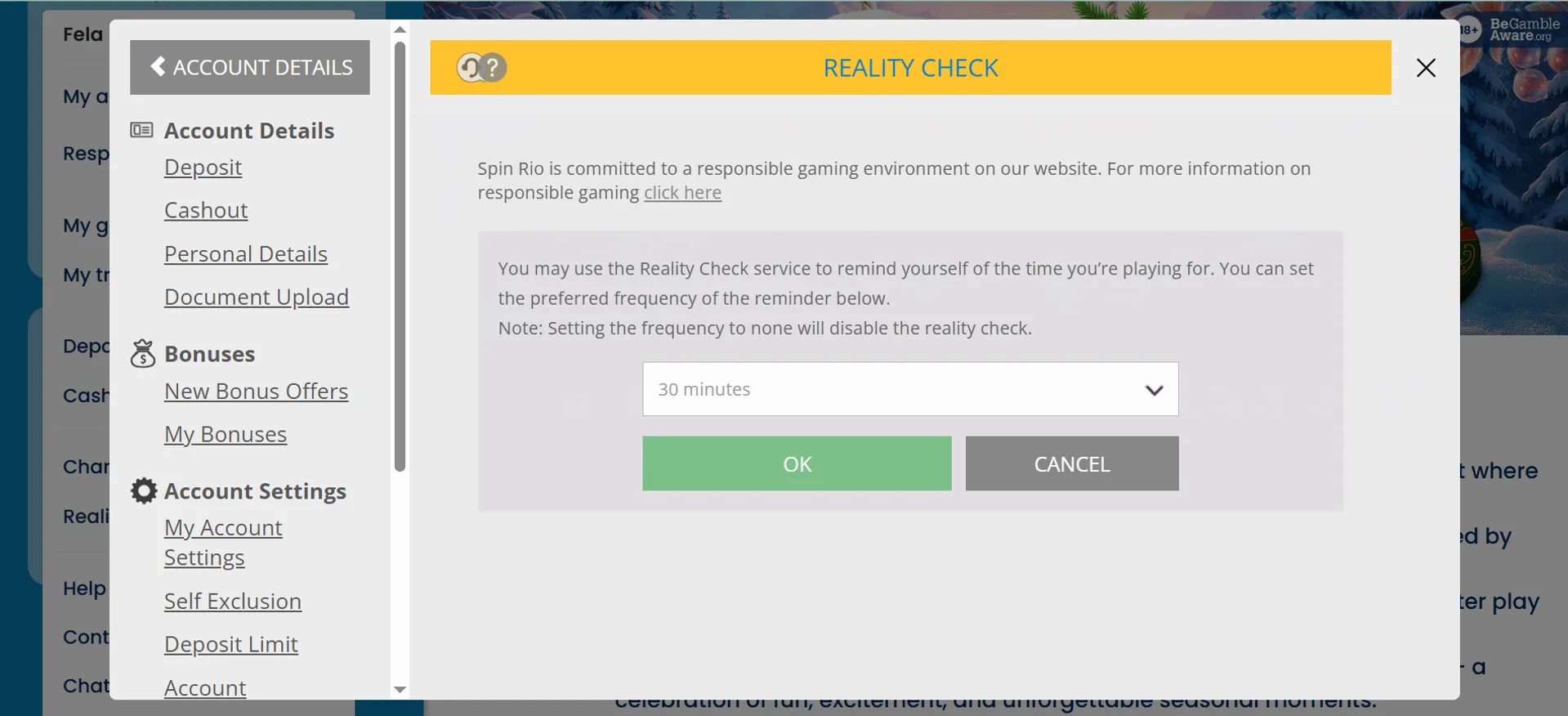
Task: Close the Reality Check dialog with X
Action: tap(1426, 68)
